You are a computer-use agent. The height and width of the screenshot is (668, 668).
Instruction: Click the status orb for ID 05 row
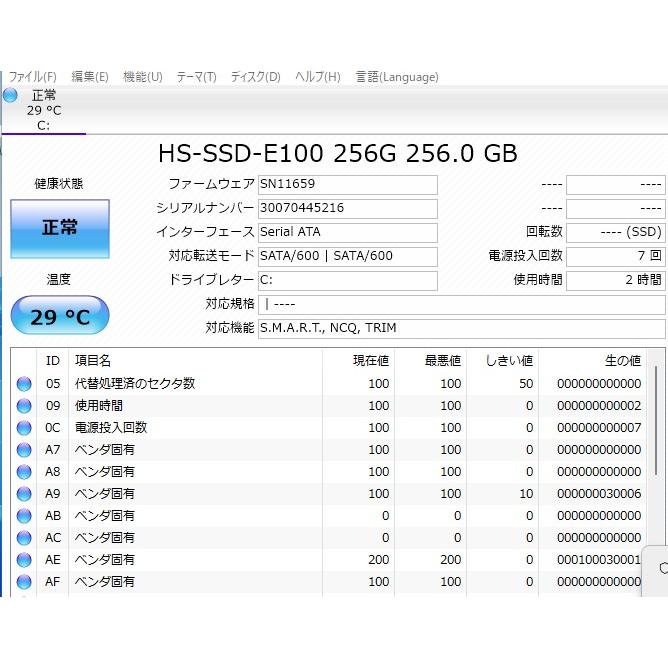pos(24,384)
